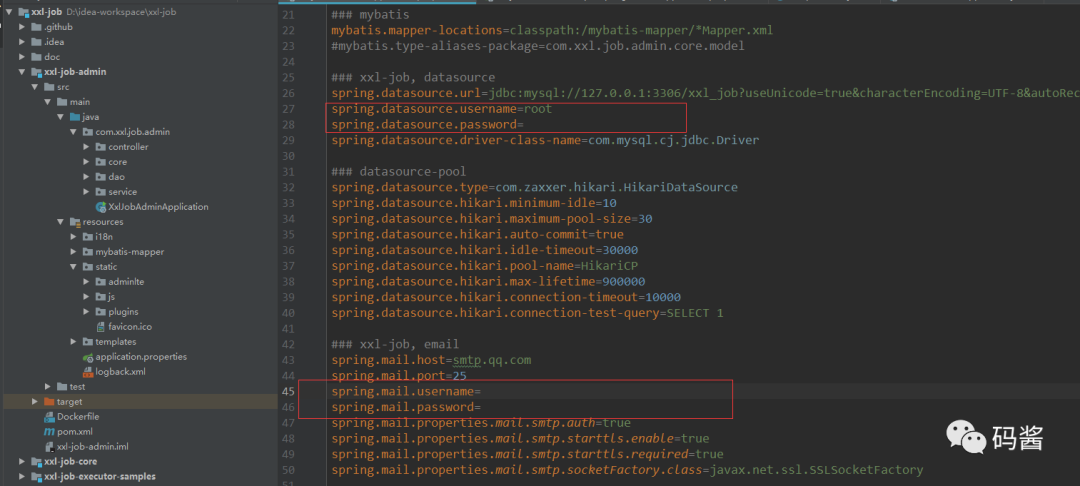The height and width of the screenshot is (486, 1080).
Task: Click 'spring.datasource.driver-class-name' line
Action: click(x=545, y=140)
